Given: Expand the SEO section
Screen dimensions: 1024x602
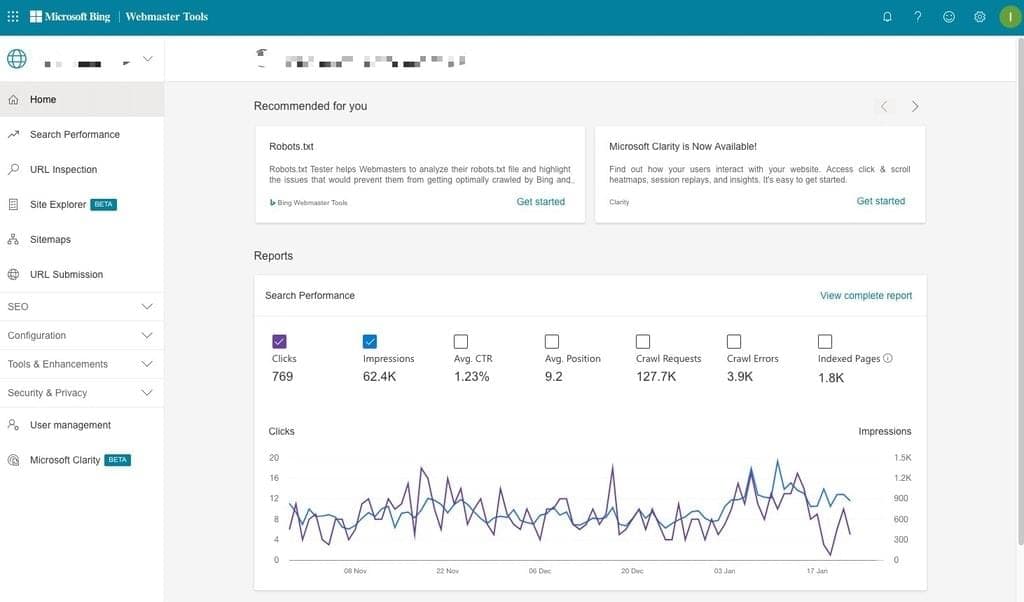Looking at the screenshot, I should (x=82, y=306).
